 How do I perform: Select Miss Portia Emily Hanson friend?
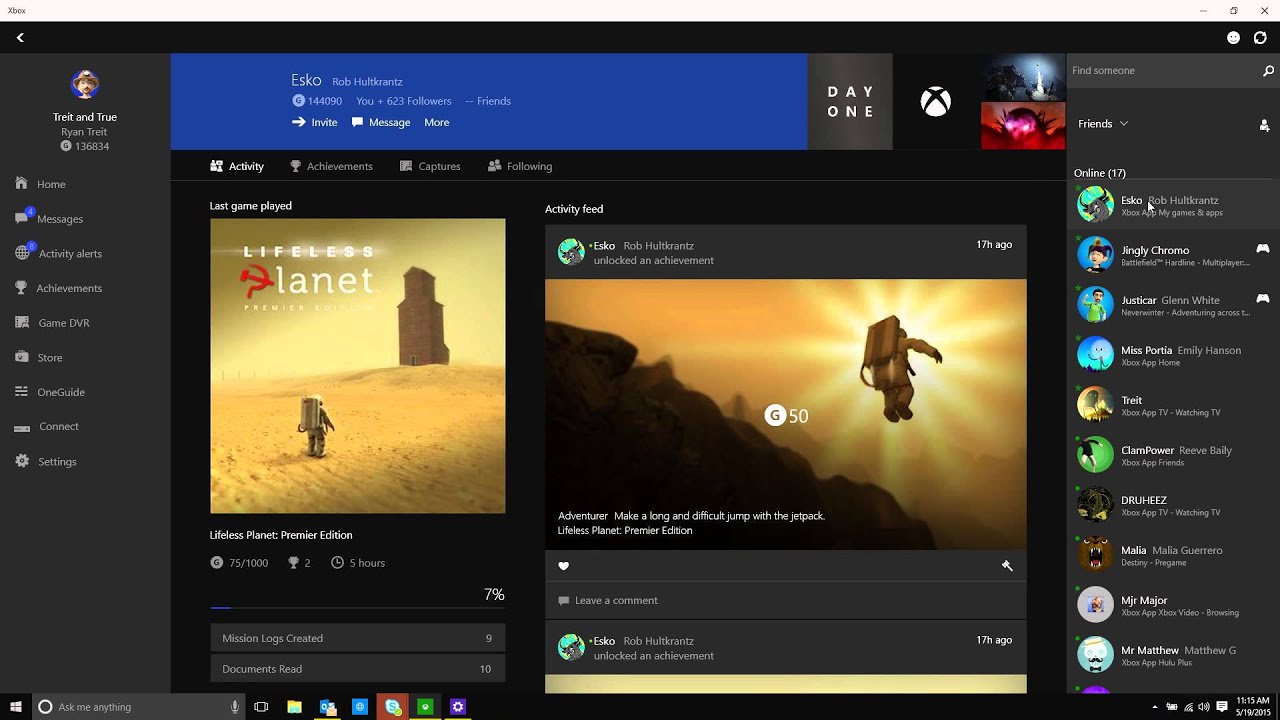pos(1173,355)
